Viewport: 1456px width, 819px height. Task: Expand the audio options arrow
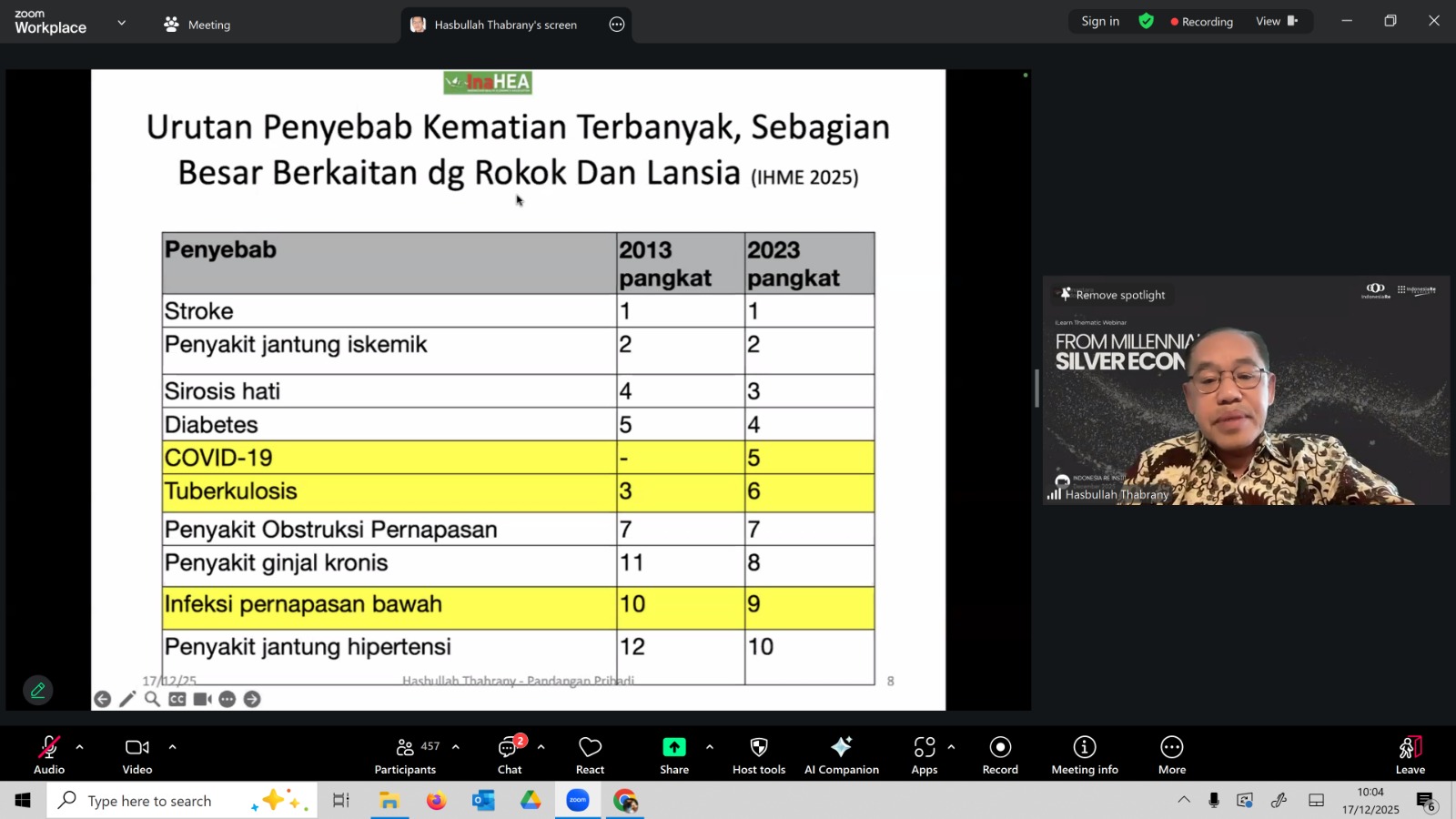pos(80,747)
